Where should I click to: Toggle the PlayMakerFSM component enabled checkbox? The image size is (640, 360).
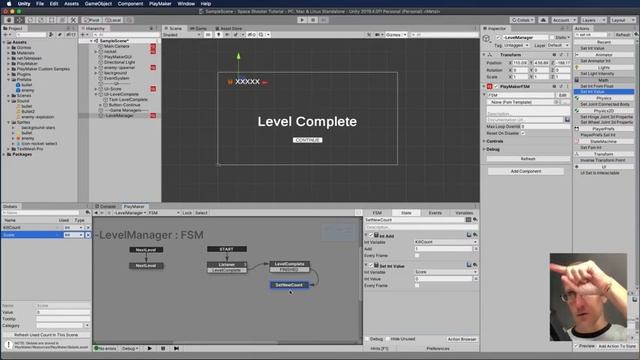click(x=496, y=87)
